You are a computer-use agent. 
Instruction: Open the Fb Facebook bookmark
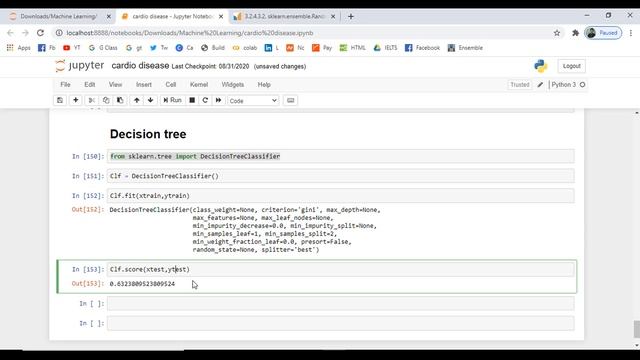47,48
